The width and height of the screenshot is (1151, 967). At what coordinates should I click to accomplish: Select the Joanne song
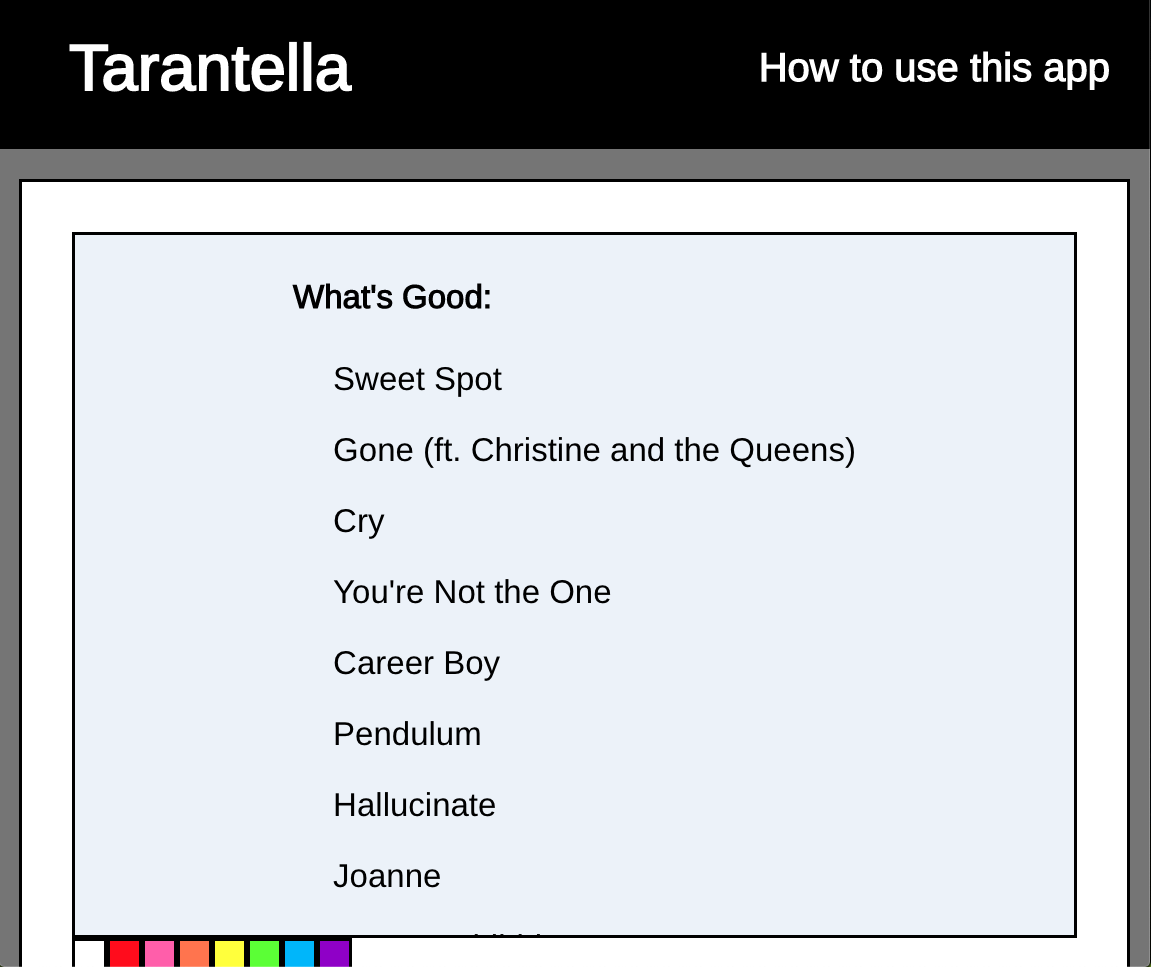pos(387,876)
